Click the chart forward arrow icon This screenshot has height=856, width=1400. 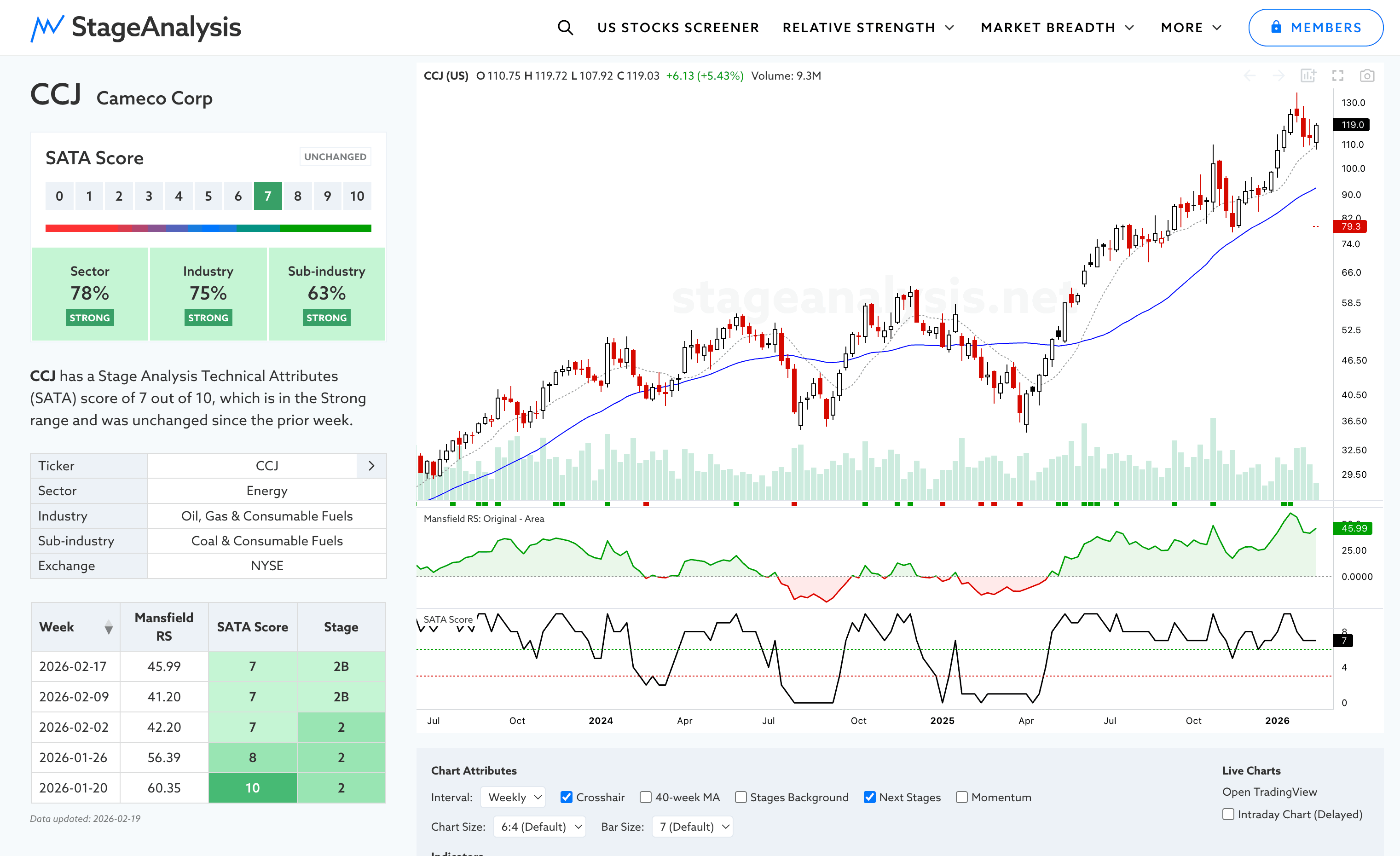coord(1279,75)
